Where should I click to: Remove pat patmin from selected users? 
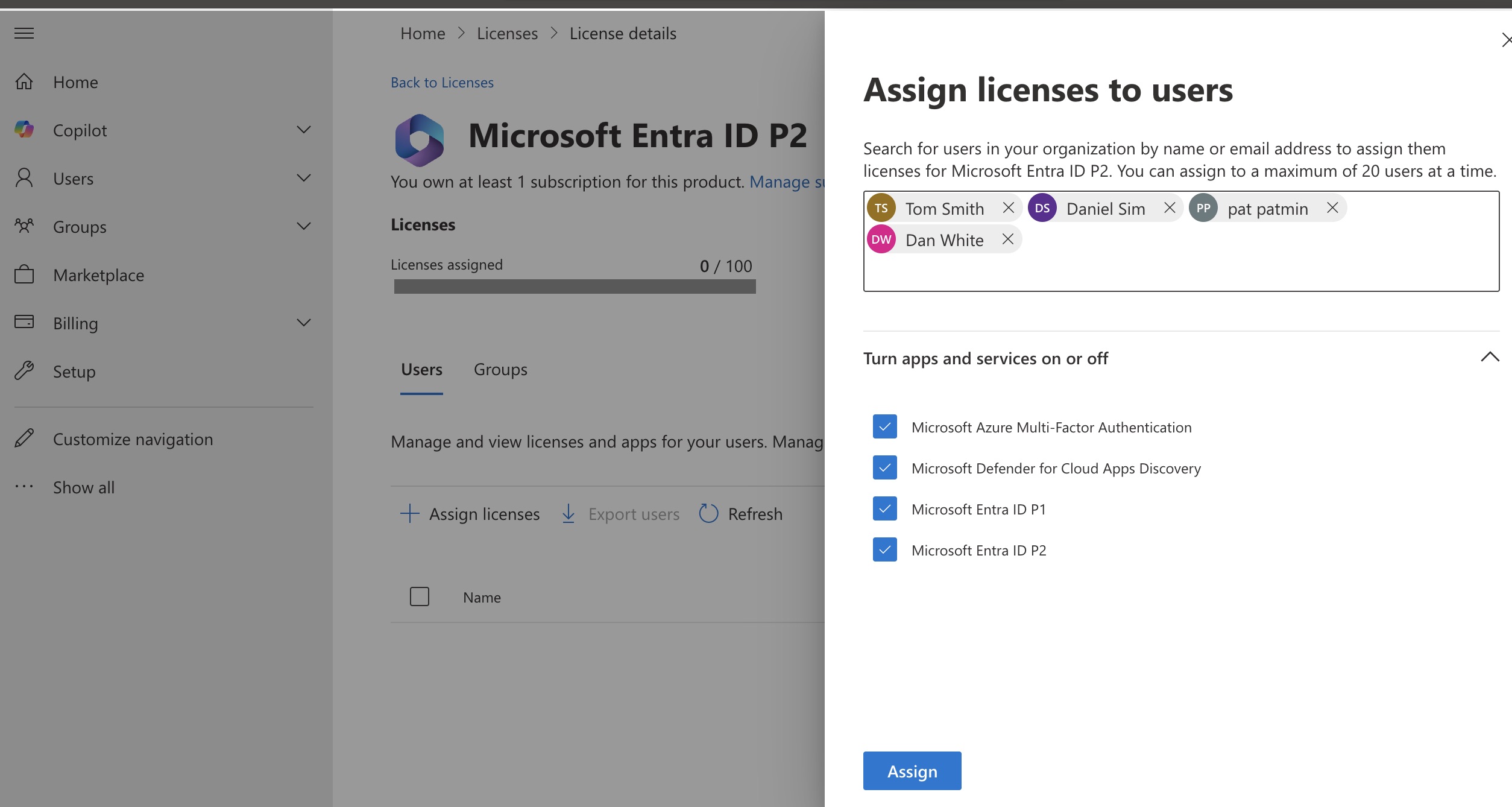[1332, 207]
